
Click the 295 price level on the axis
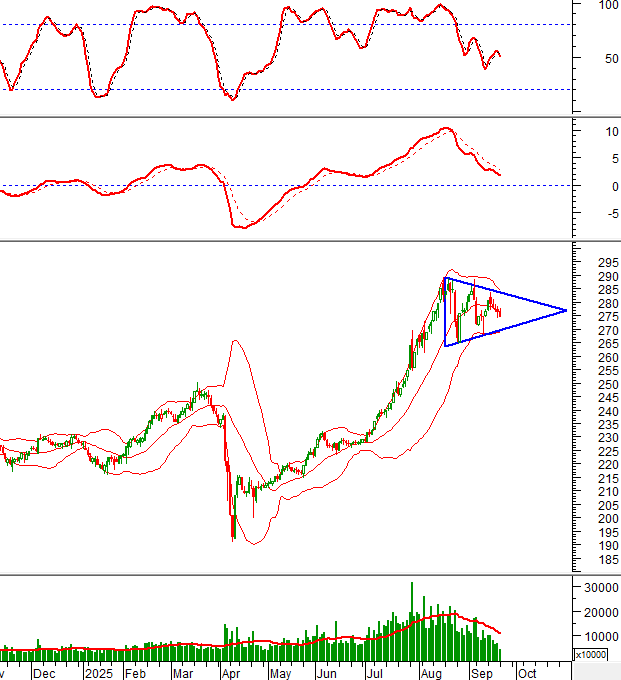pyautogui.click(x=596, y=262)
